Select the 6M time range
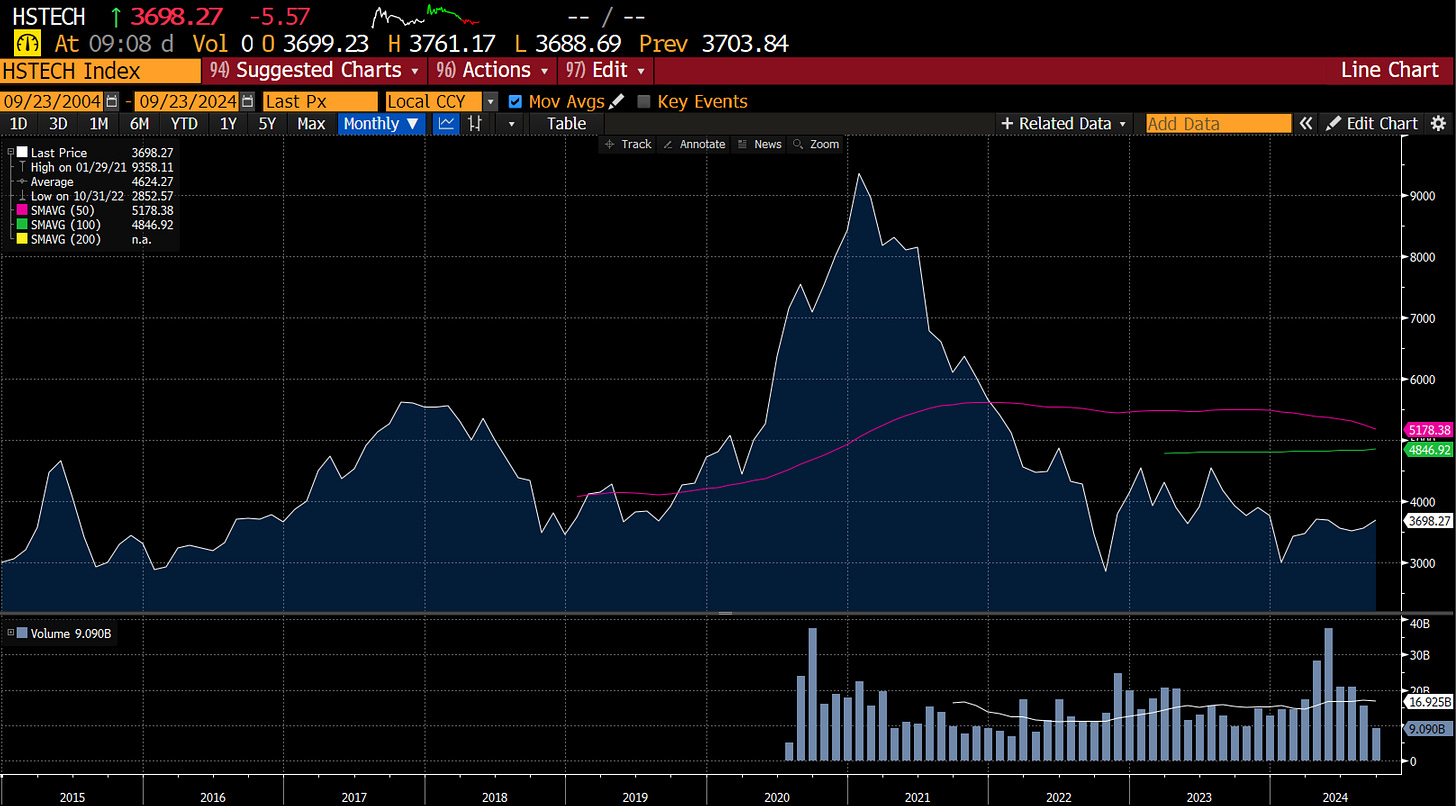 point(139,124)
